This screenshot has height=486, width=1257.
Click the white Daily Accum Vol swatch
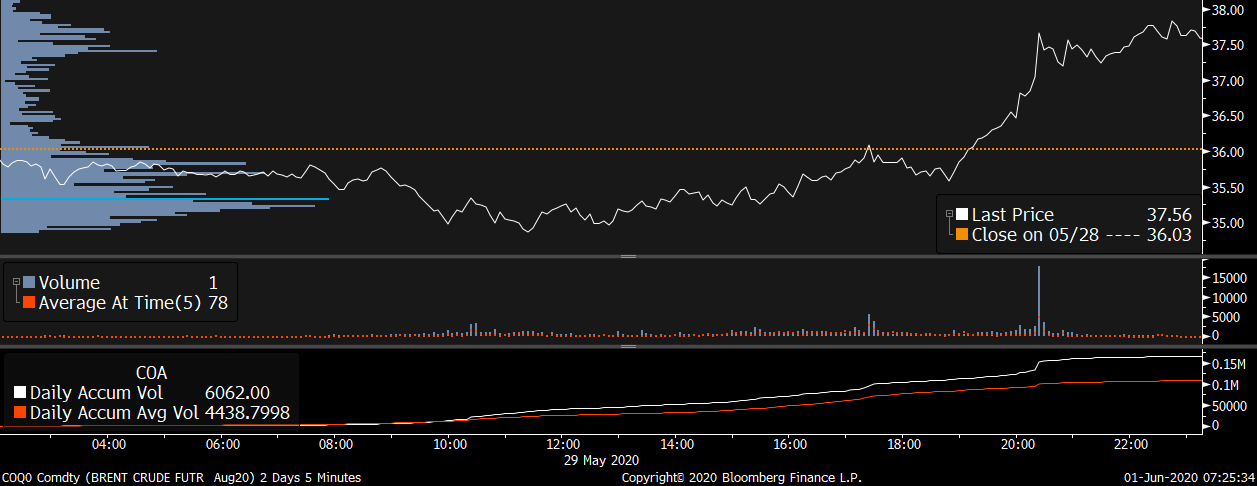tap(20, 392)
